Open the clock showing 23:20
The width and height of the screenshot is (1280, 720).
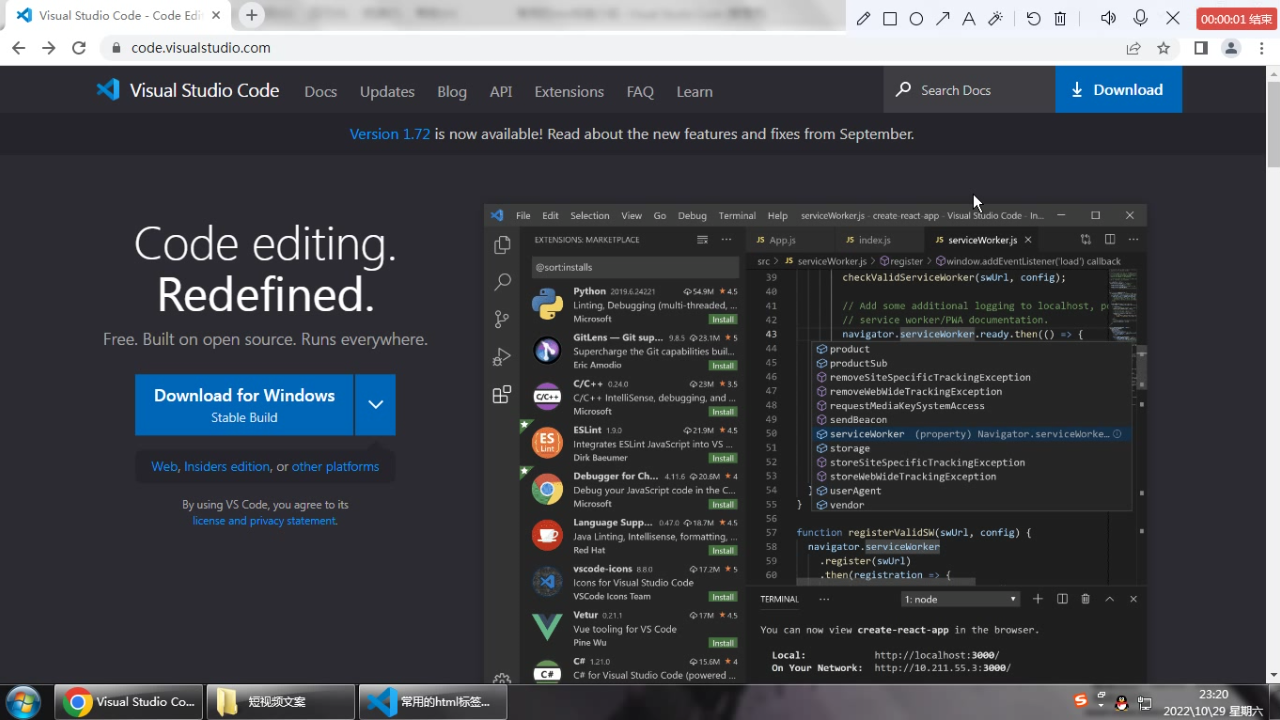(x=1213, y=702)
